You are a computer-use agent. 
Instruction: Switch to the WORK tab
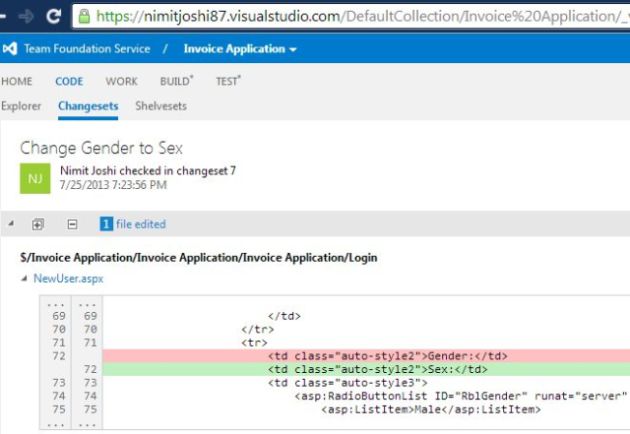pyautogui.click(x=121, y=81)
